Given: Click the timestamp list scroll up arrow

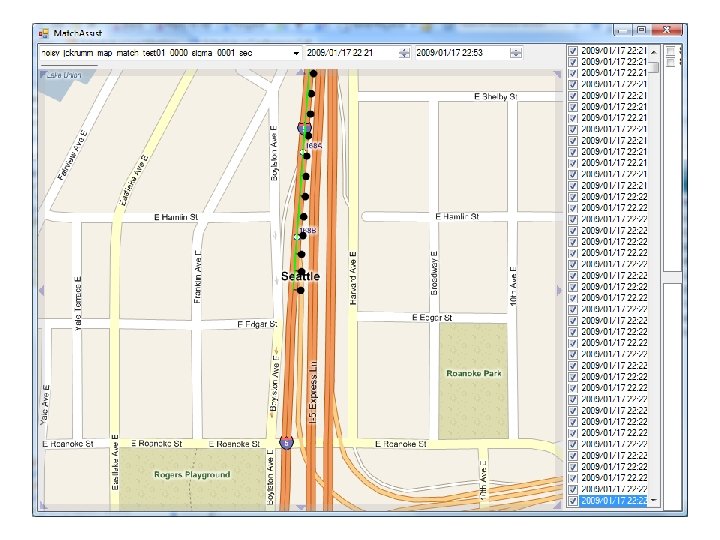Looking at the screenshot, I should tap(654, 52).
